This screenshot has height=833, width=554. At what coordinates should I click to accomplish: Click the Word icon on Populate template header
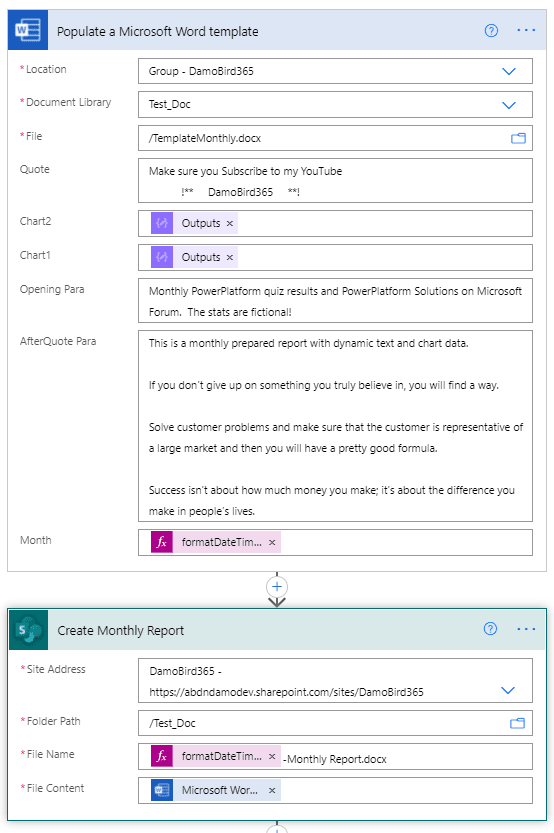(x=28, y=30)
